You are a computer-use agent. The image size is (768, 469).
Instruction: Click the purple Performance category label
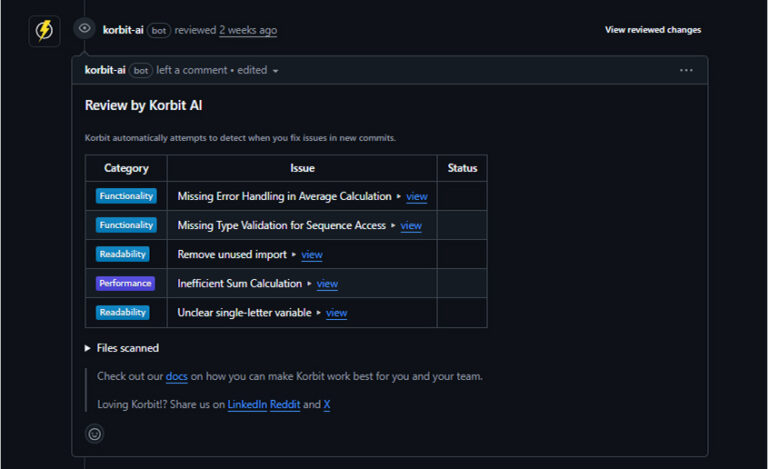125,284
